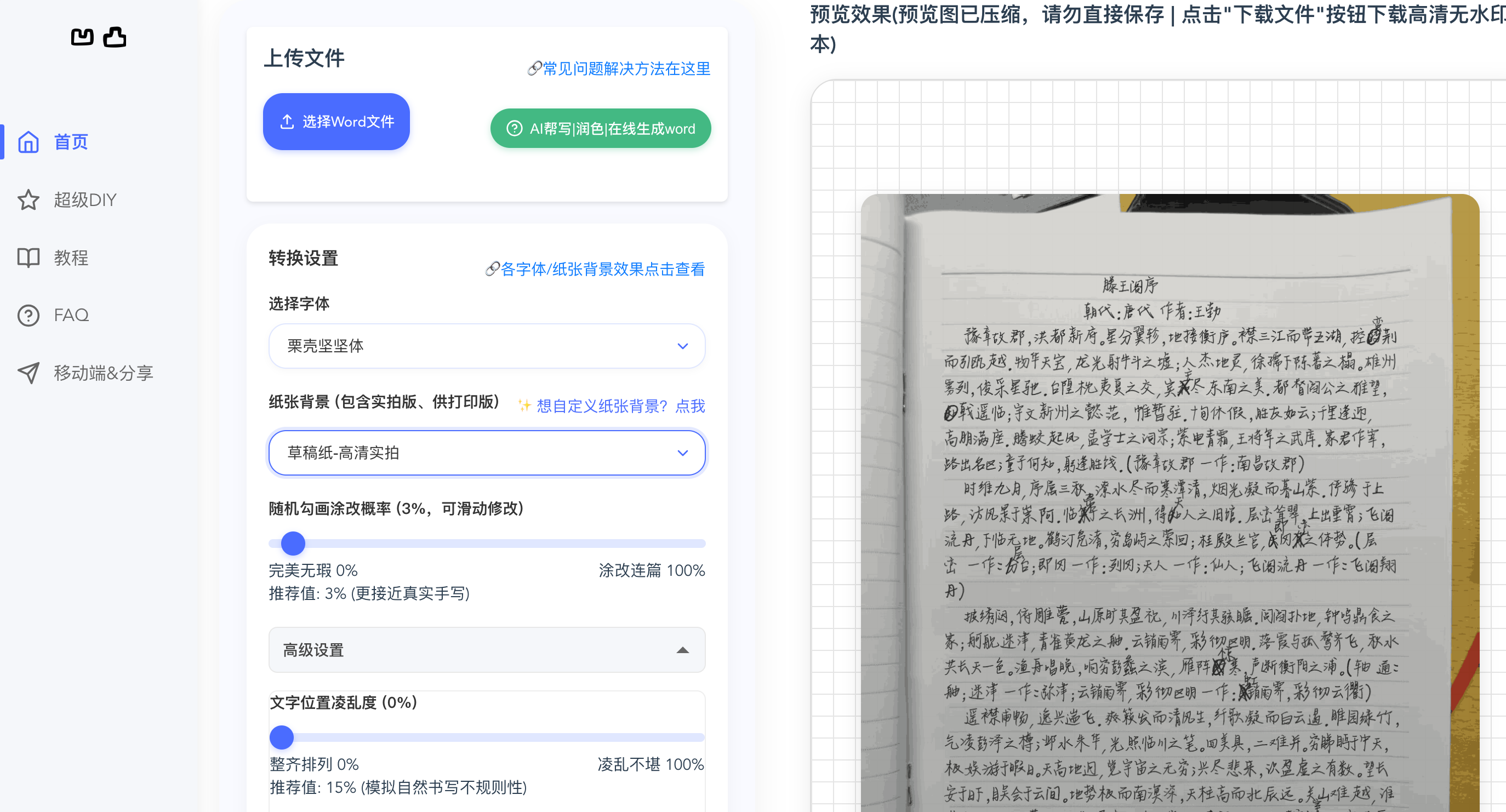Click the chain-link icon before 常见问题解决方法
The image size is (1506, 812).
(x=534, y=68)
